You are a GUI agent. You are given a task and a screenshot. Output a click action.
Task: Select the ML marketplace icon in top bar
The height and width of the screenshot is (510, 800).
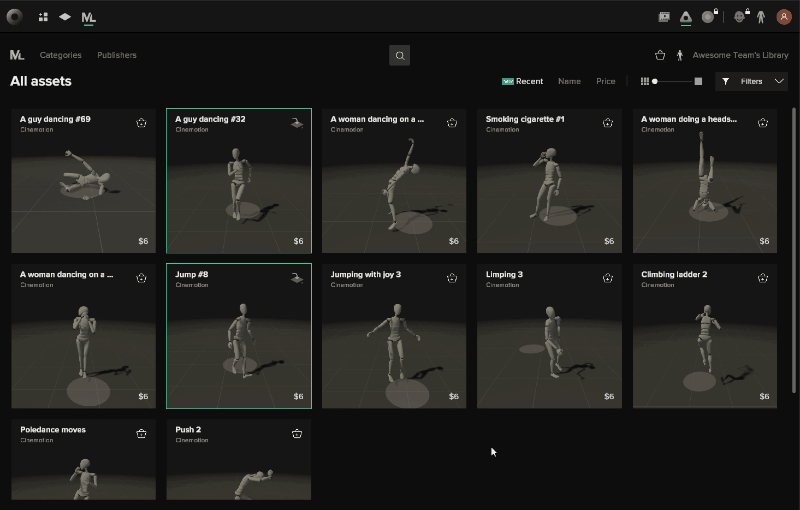point(88,17)
